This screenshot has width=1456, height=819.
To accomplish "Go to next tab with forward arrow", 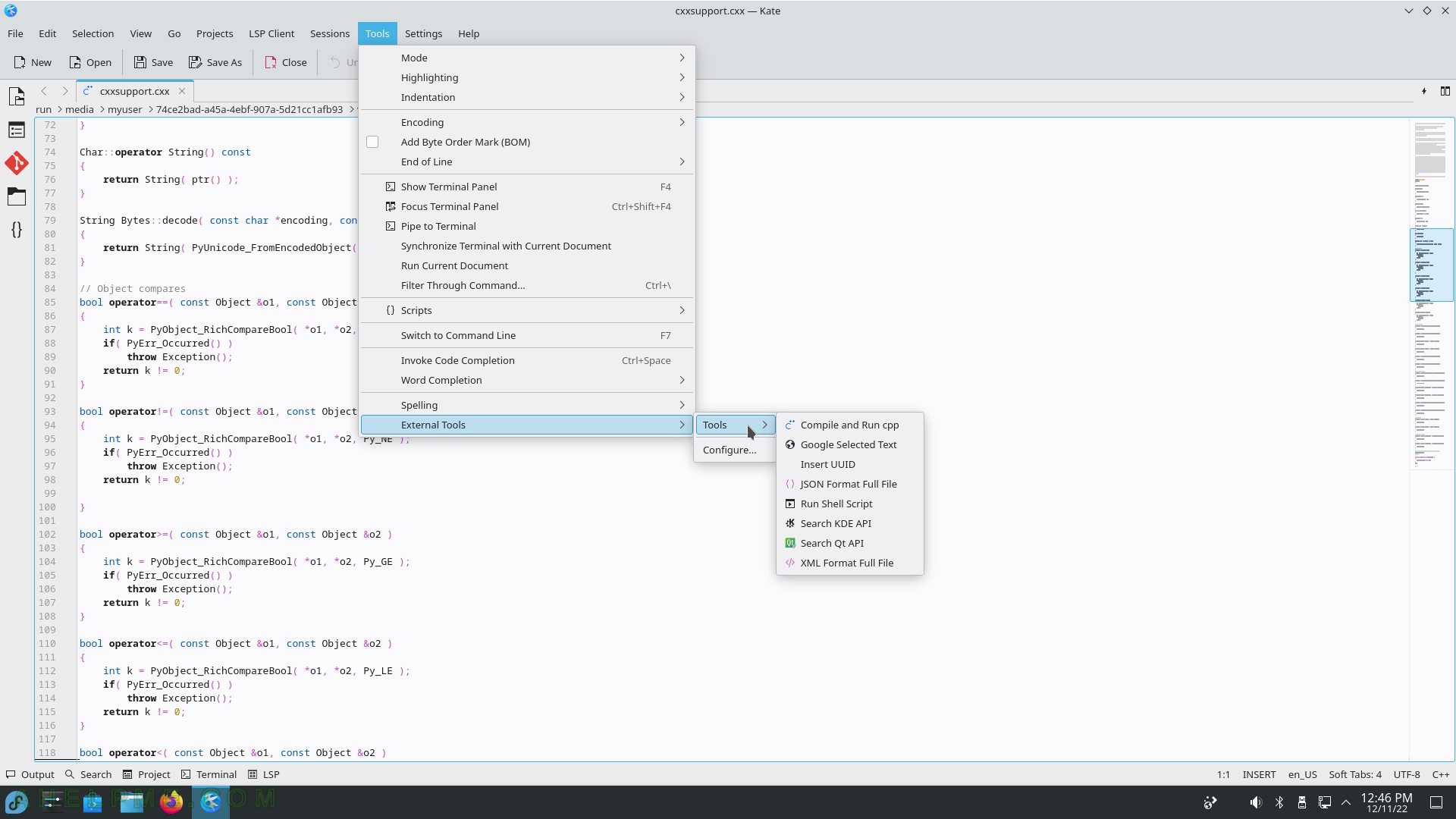I will 65,91.
